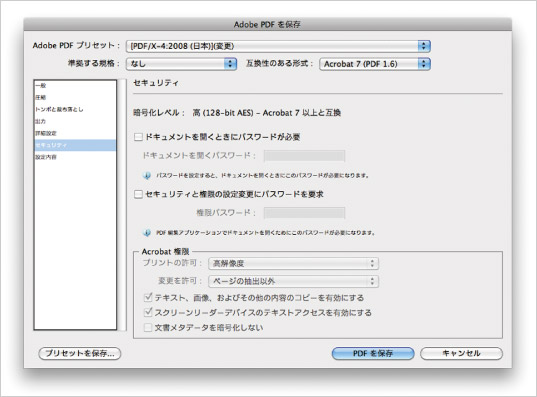Open 変更を許可 dropdown showing ページの抽出以外
This screenshot has height=397, width=537.
294,281
